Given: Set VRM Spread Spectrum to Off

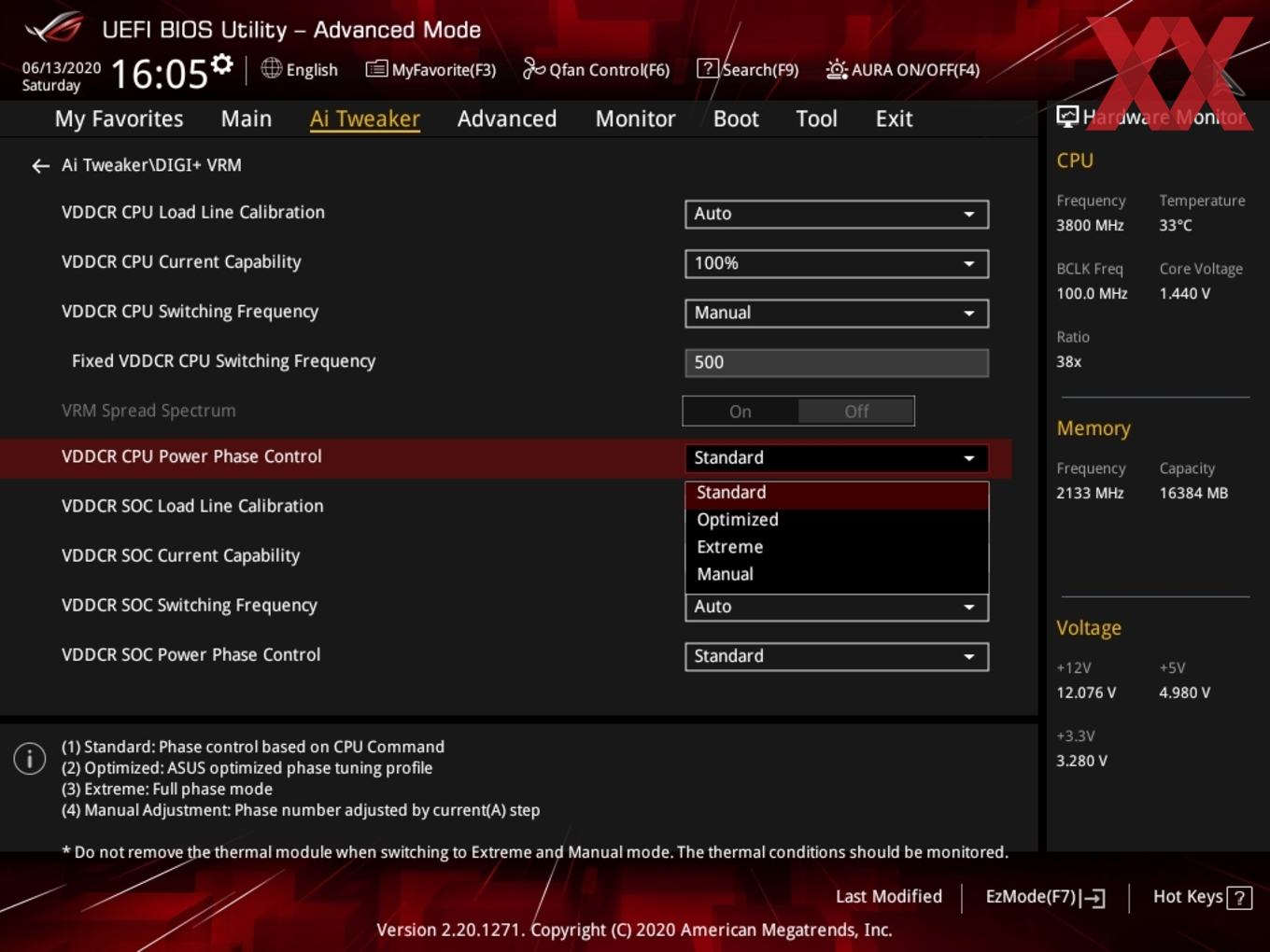Looking at the screenshot, I should tap(856, 412).
